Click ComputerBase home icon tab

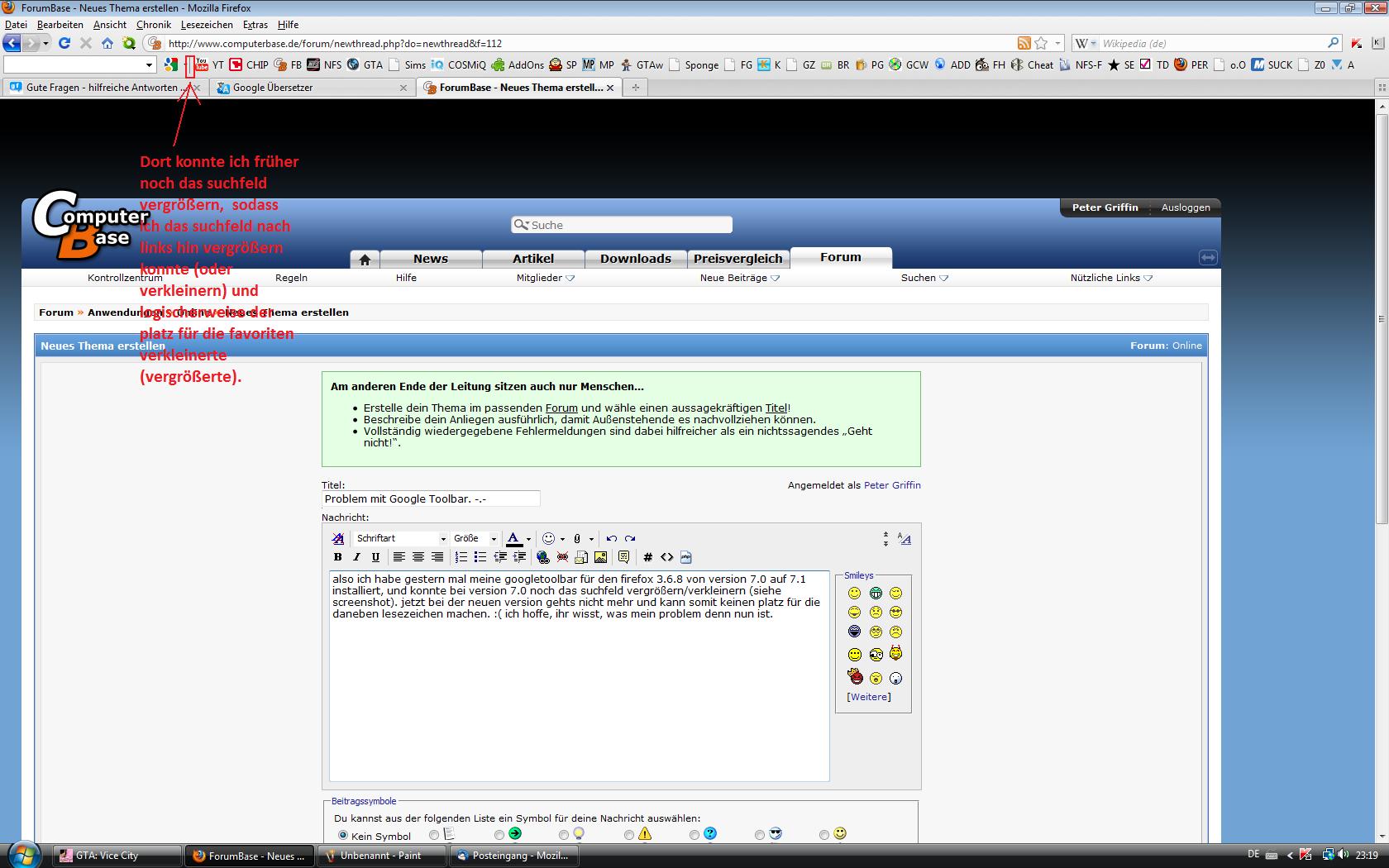coord(365,259)
